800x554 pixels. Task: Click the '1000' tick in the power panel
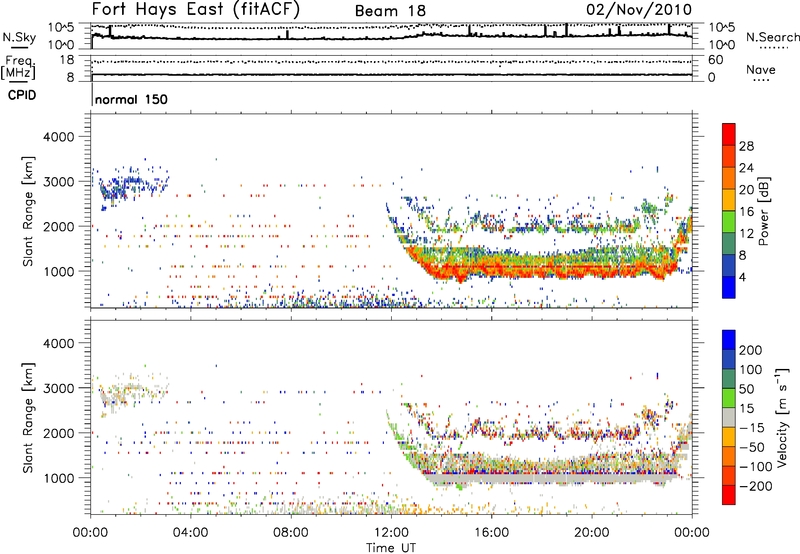tap(59, 271)
